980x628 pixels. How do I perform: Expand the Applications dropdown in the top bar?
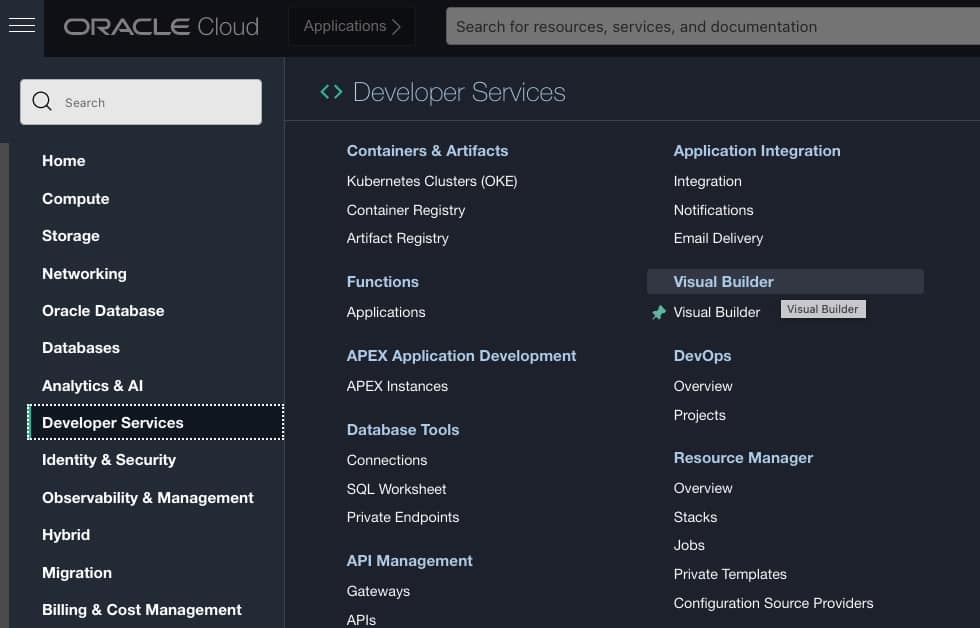click(350, 26)
